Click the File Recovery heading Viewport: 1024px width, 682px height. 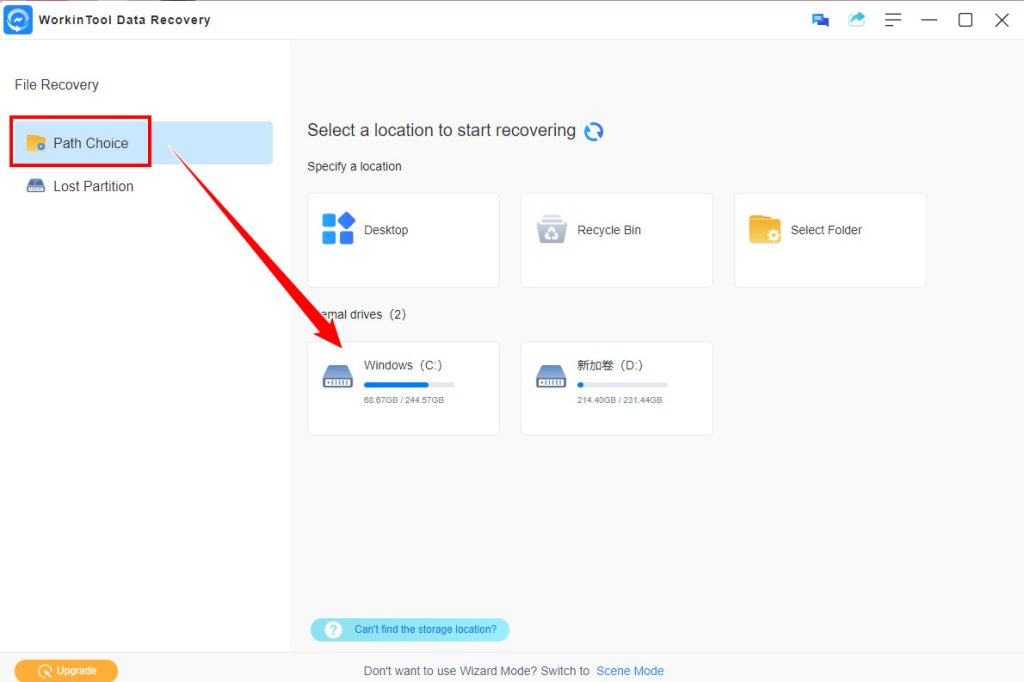pyautogui.click(x=56, y=84)
